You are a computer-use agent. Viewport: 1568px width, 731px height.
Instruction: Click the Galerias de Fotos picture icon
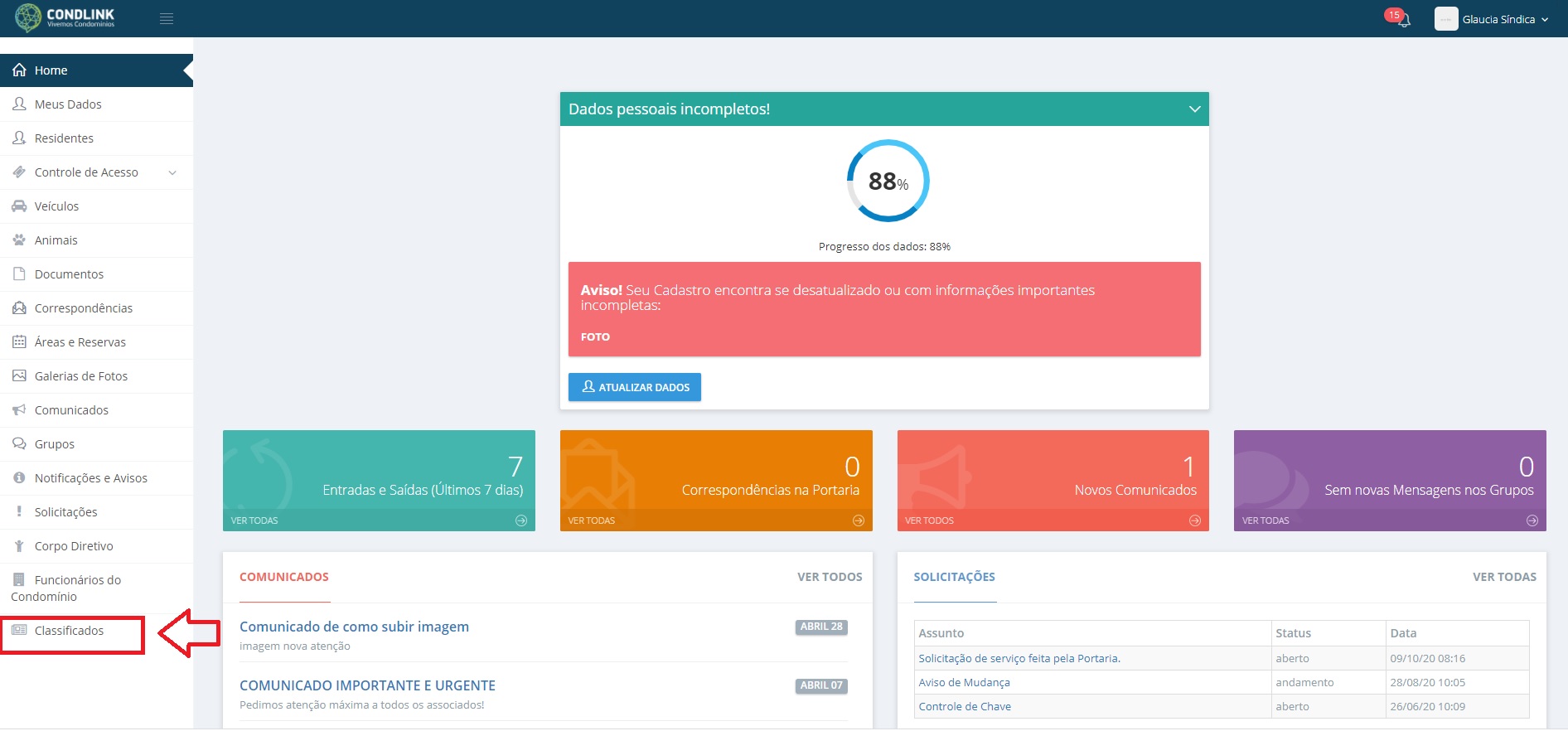pyautogui.click(x=19, y=376)
